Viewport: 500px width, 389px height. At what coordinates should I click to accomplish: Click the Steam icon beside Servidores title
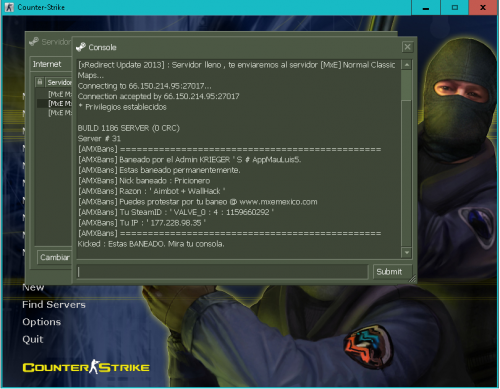(x=34, y=42)
